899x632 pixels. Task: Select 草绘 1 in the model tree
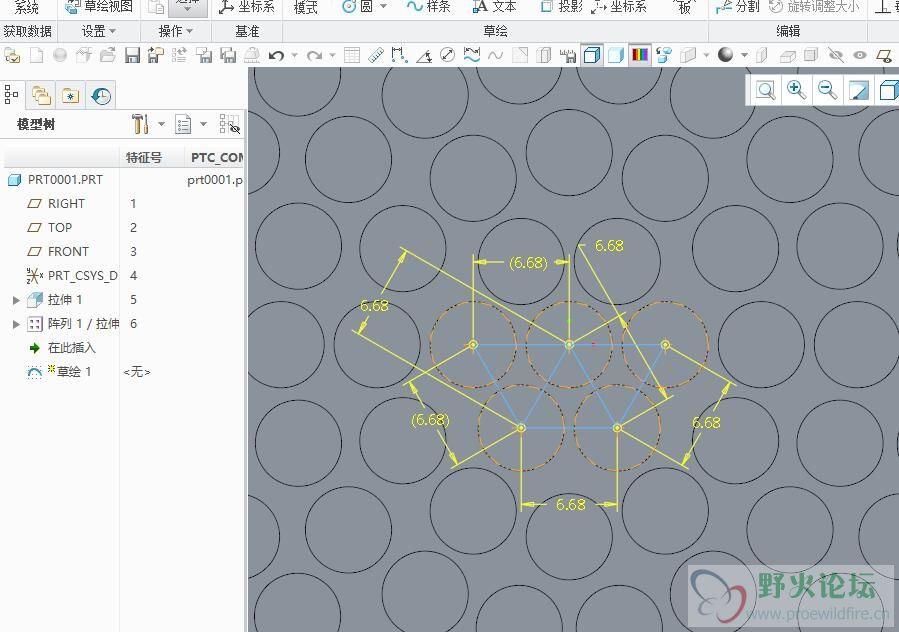tap(73, 372)
